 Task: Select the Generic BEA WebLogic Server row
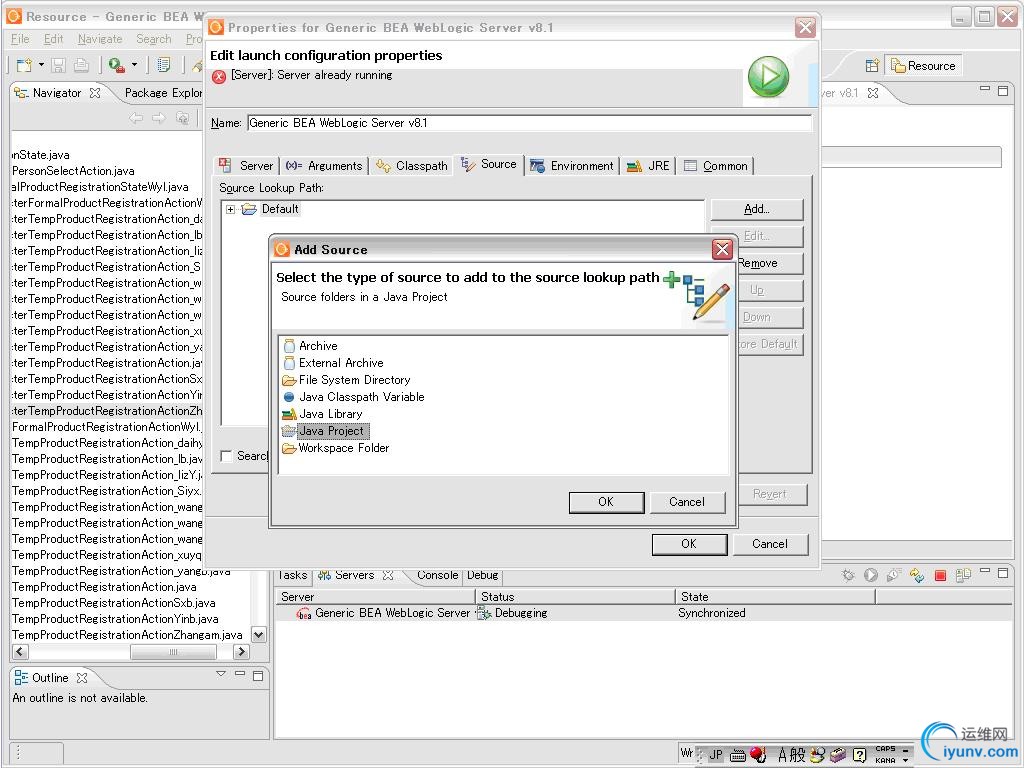pyautogui.click(x=643, y=613)
